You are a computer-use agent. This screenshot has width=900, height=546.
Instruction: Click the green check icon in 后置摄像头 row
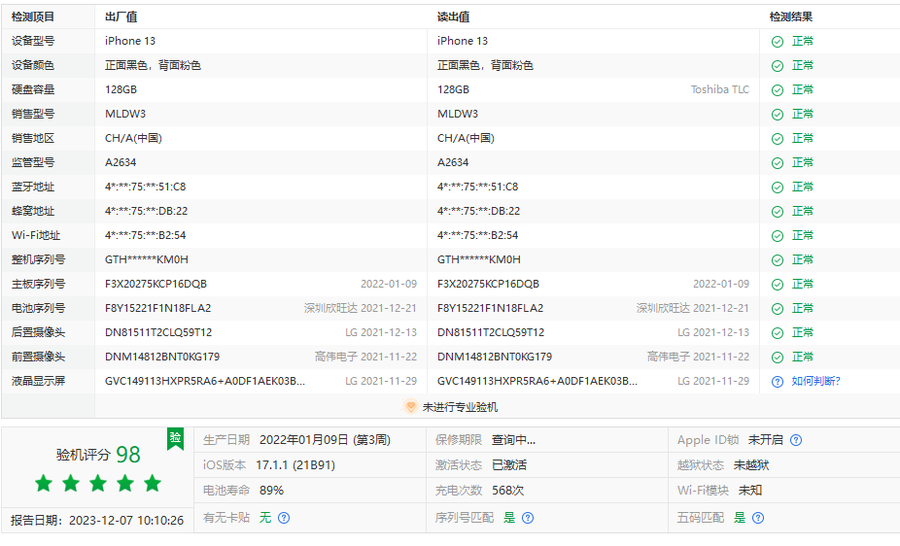[777, 333]
